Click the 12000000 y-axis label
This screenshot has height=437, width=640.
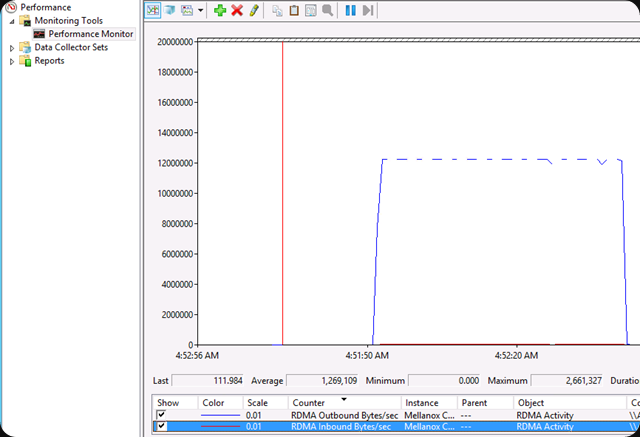(175, 163)
